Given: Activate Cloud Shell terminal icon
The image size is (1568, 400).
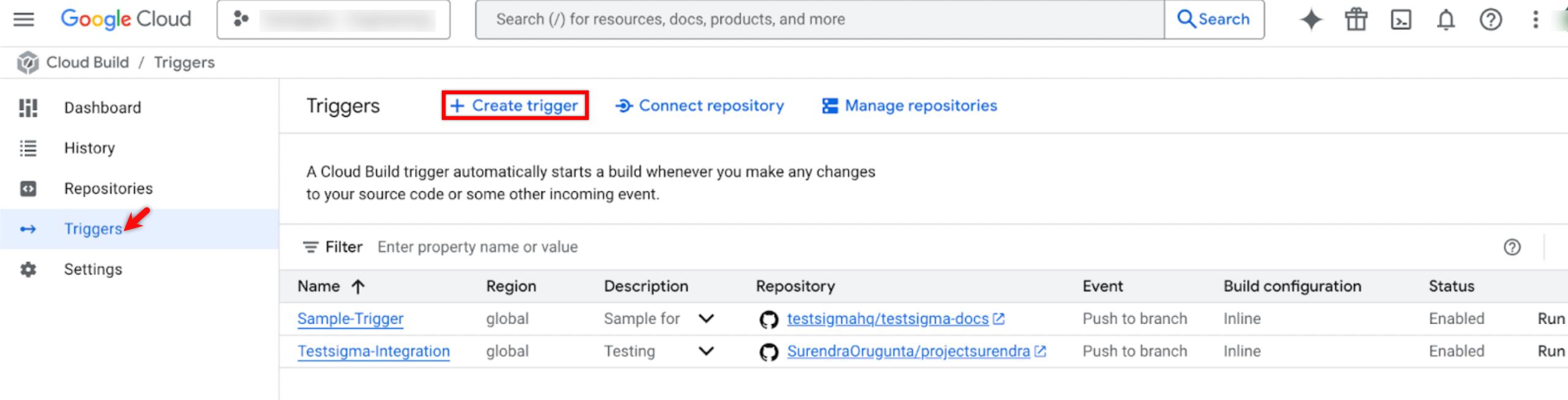Looking at the screenshot, I should click(x=1400, y=20).
